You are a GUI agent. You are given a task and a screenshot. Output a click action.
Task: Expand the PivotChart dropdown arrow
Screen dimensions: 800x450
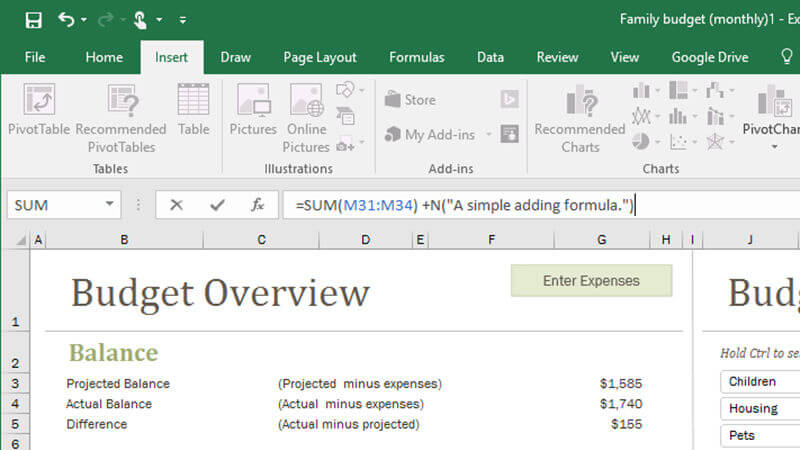pyautogui.click(x=774, y=147)
